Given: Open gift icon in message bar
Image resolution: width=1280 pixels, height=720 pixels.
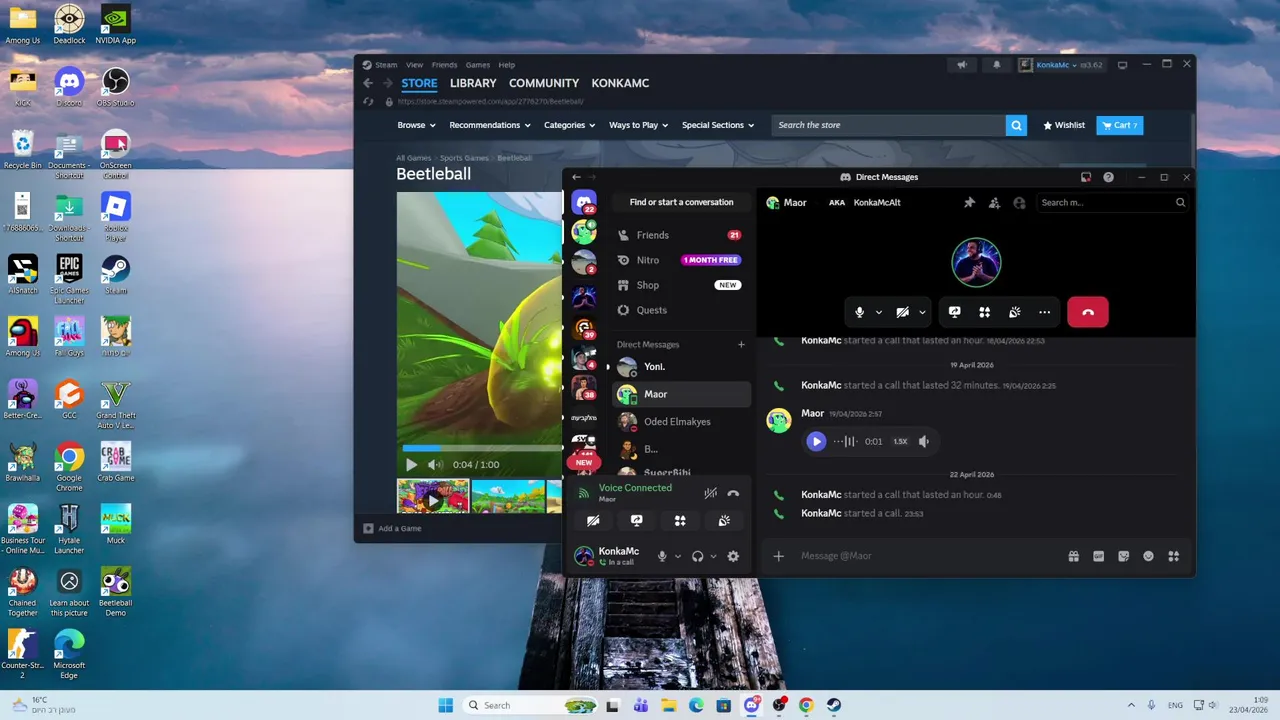Looking at the screenshot, I should pyautogui.click(x=1073, y=556).
